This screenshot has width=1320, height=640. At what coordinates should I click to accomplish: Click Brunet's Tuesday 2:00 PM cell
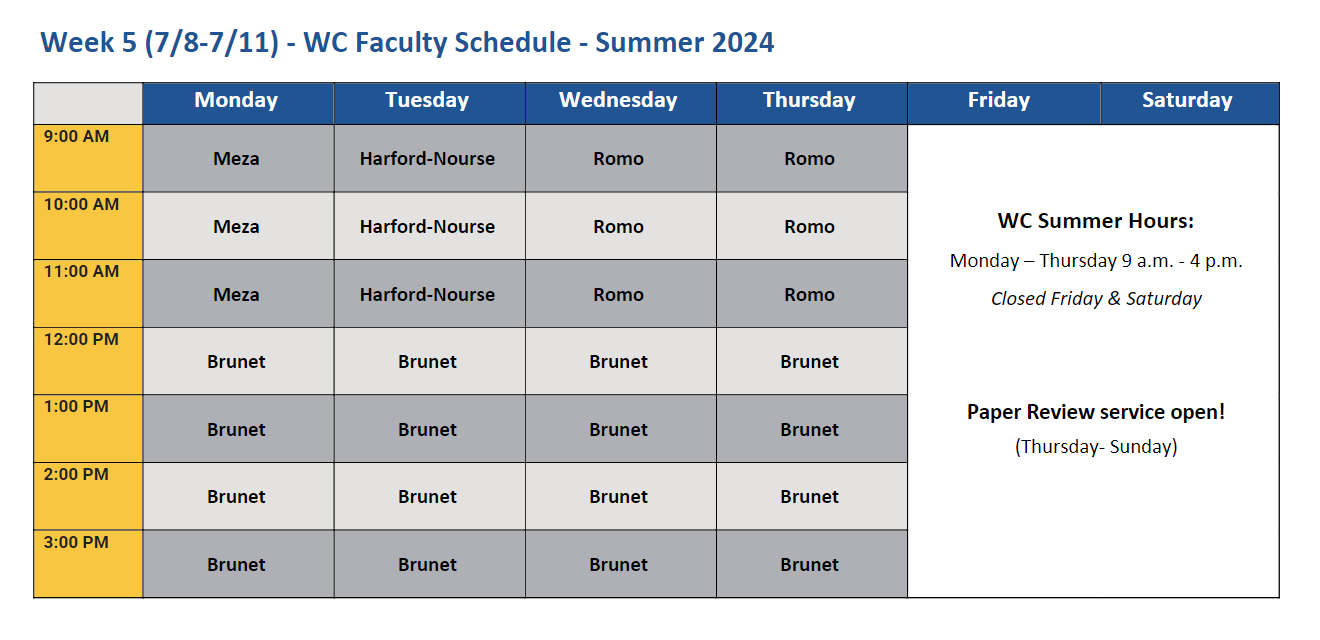click(428, 497)
